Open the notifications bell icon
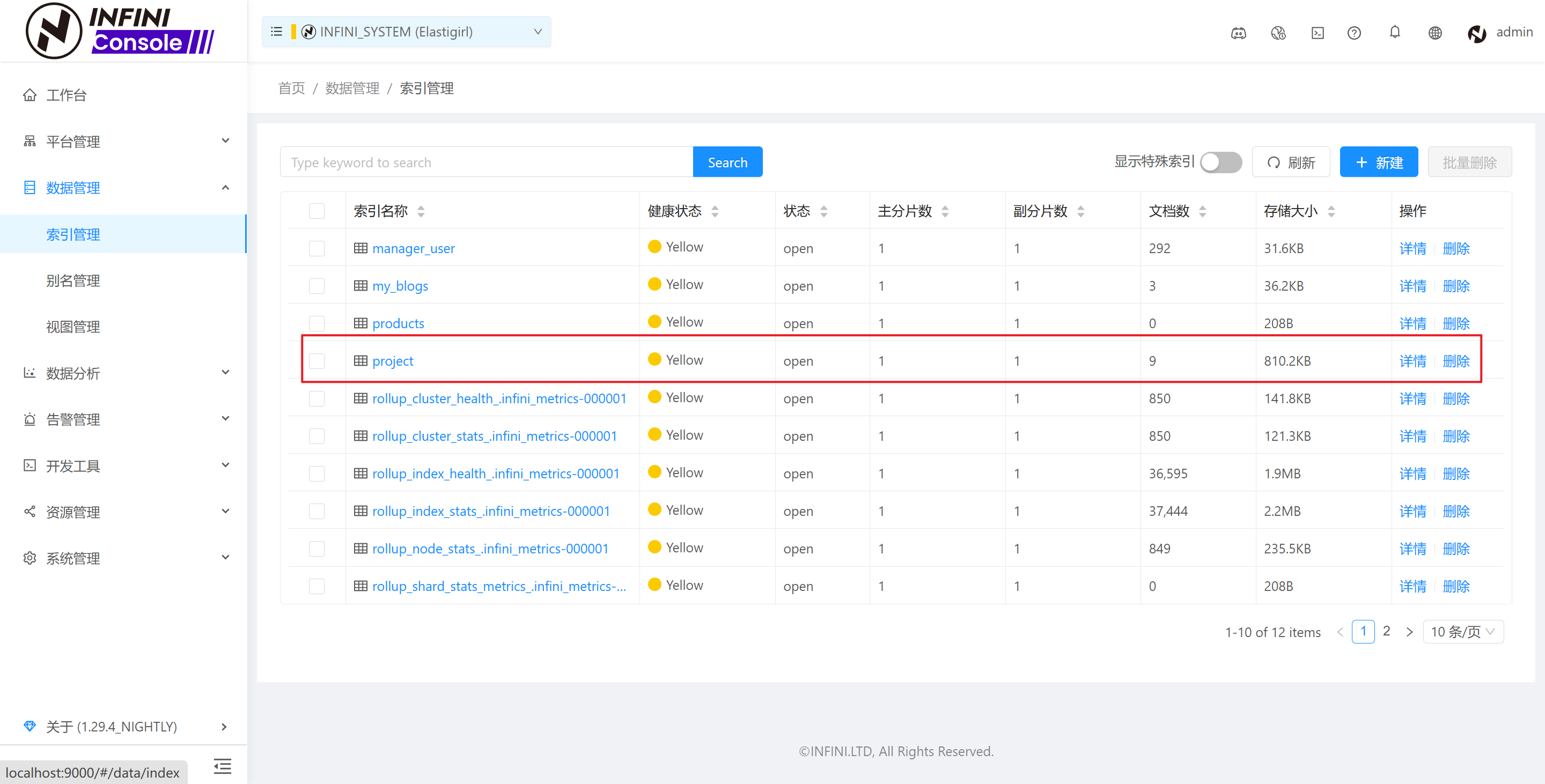Viewport: 1545px width, 784px height. 1394,32
